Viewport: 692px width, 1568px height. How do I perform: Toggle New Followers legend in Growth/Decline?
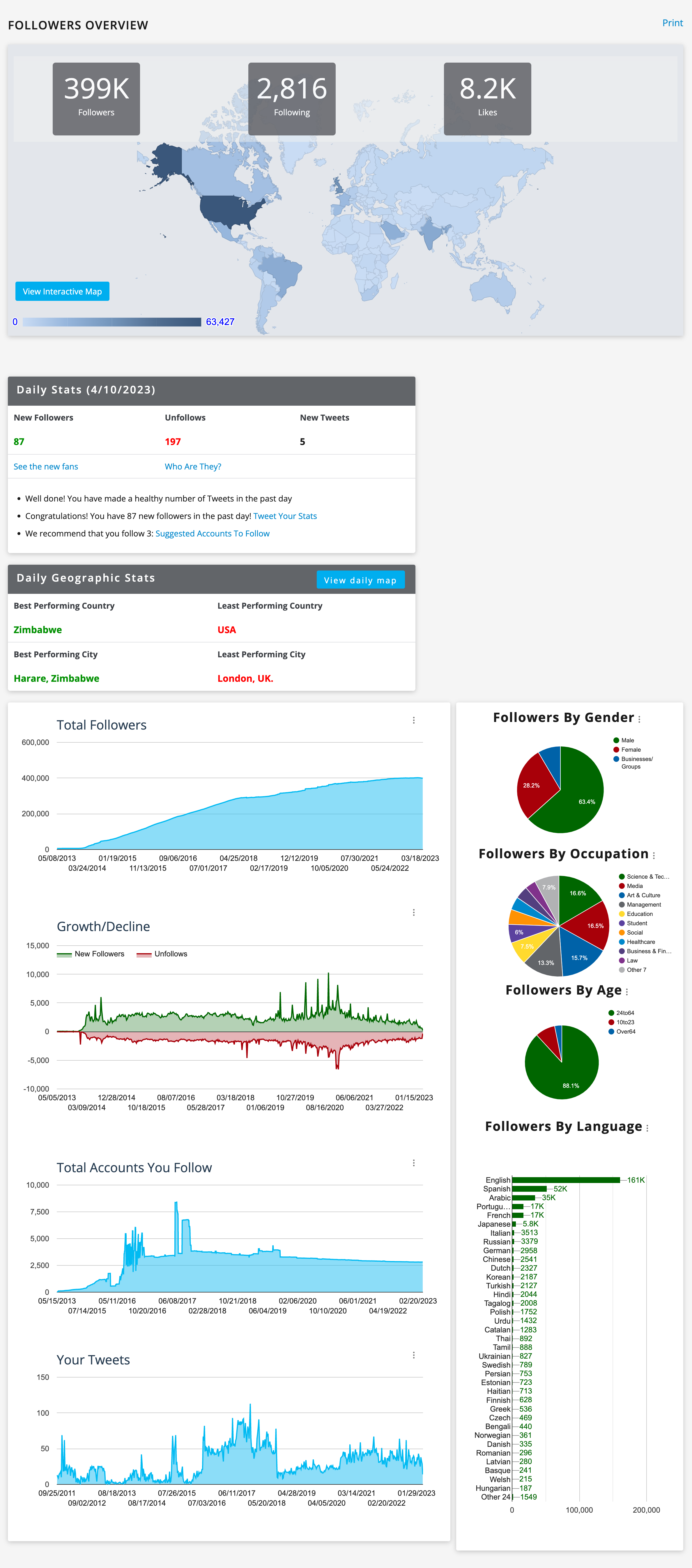coord(91,954)
